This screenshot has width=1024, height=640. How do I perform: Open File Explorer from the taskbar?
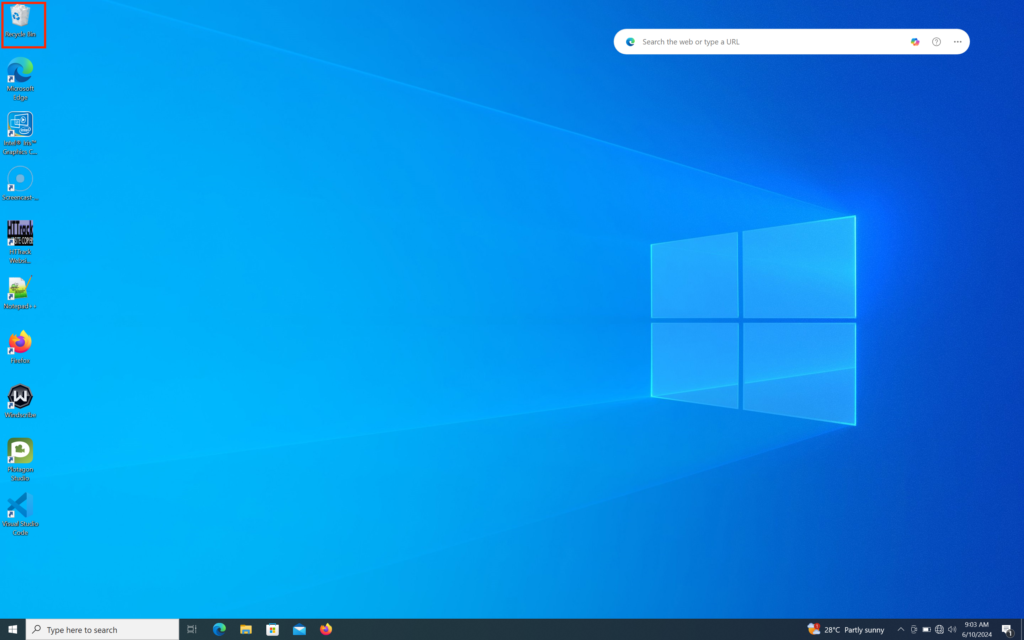click(x=246, y=630)
